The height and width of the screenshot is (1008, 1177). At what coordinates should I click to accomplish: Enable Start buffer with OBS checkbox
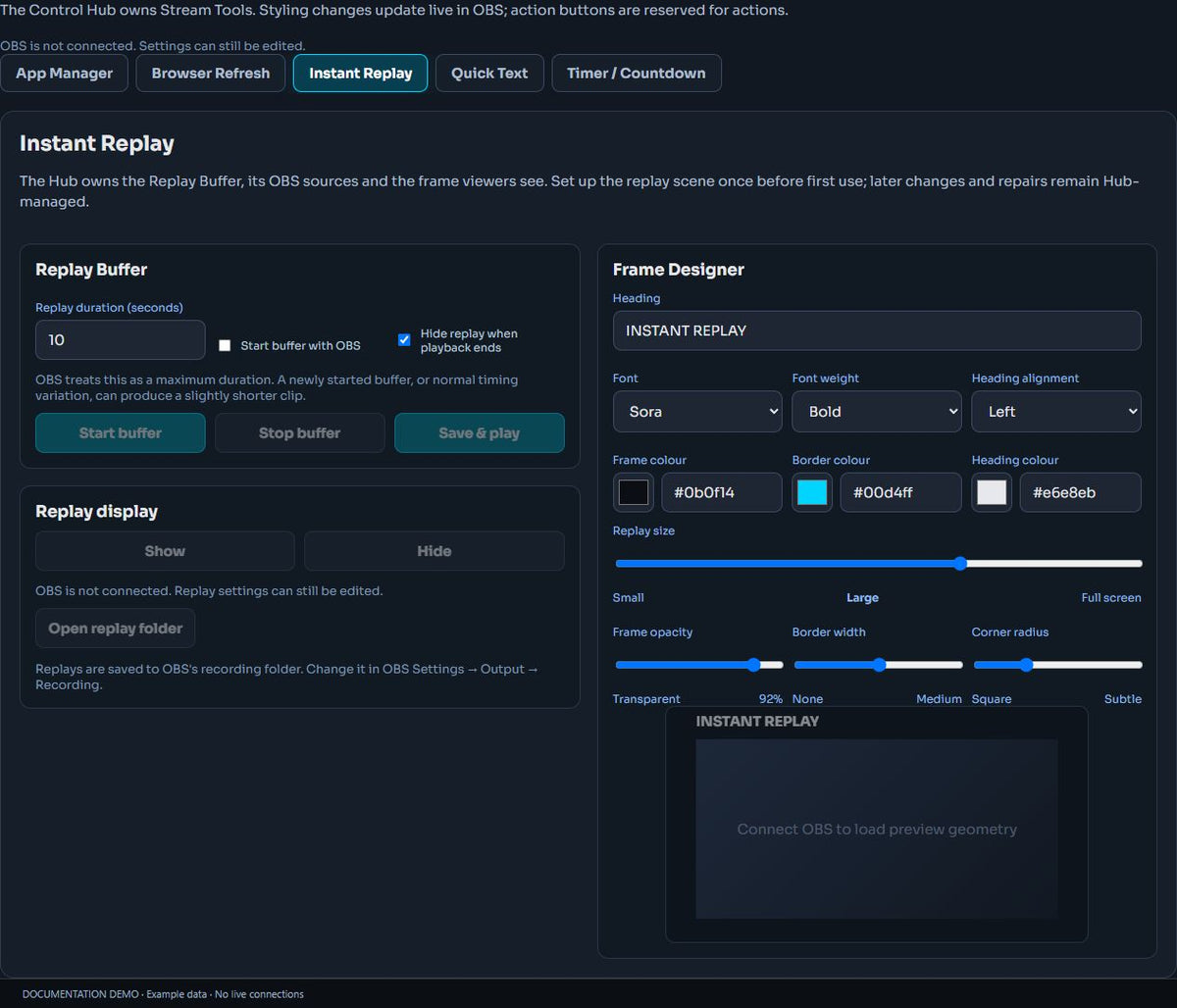(x=225, y=345)
